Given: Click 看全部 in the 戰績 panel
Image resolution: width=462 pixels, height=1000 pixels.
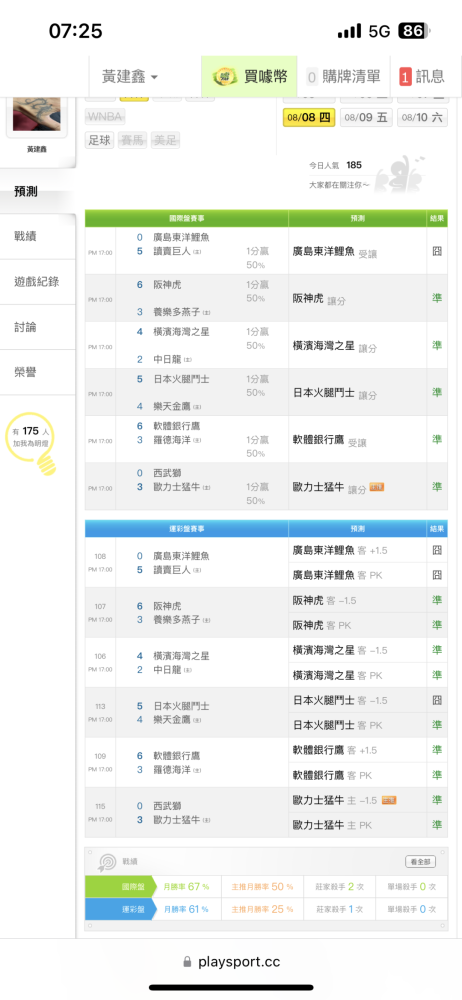Looking at the screenshot, I should pos(421,862).
